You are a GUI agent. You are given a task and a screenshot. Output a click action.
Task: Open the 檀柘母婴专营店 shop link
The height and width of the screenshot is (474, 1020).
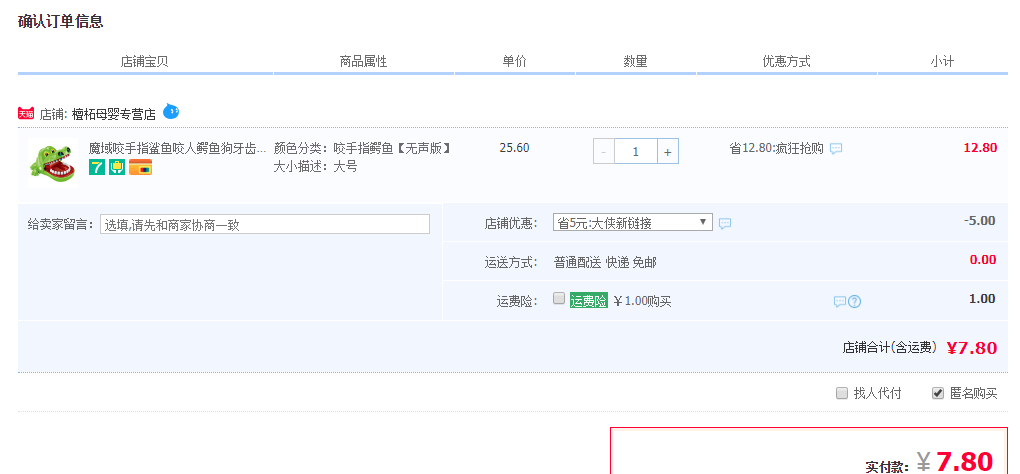coord(113,114)
